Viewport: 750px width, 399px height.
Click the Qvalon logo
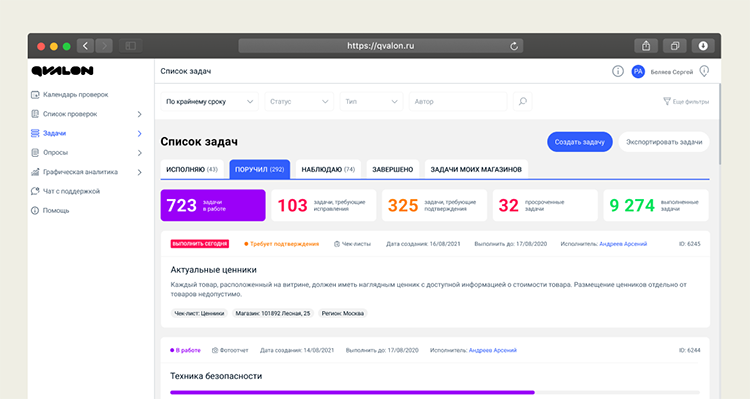[x=62, y=71]
